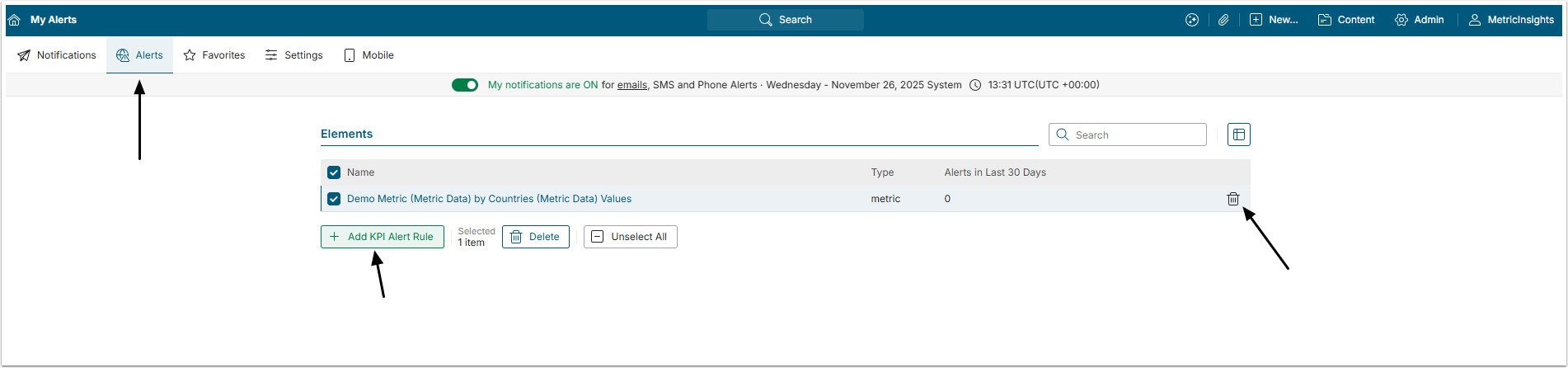The height and width of the screenshot is (368, 1568).
Task: Click the home icon in header
Action: 14,20
